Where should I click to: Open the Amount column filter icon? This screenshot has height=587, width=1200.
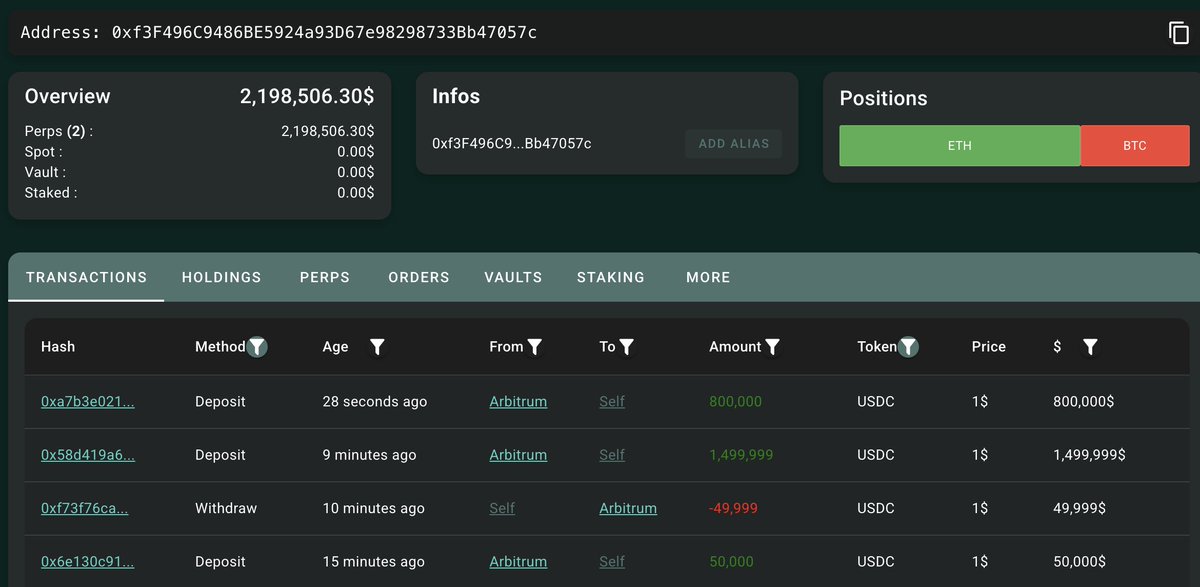pos(772,347)
